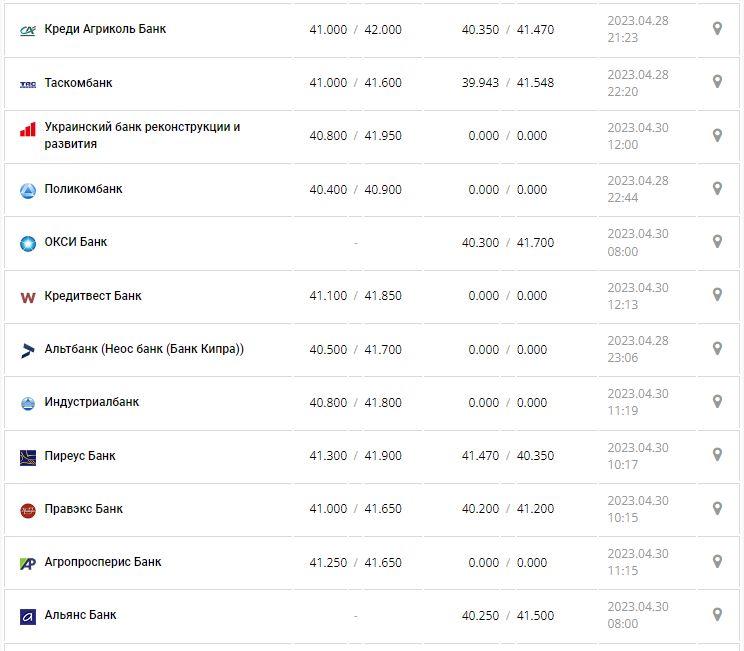Open Таскомбанк bank link
The height and width of the screenshot is (651, 744).
pyautogui.click(x=78, y=83)
